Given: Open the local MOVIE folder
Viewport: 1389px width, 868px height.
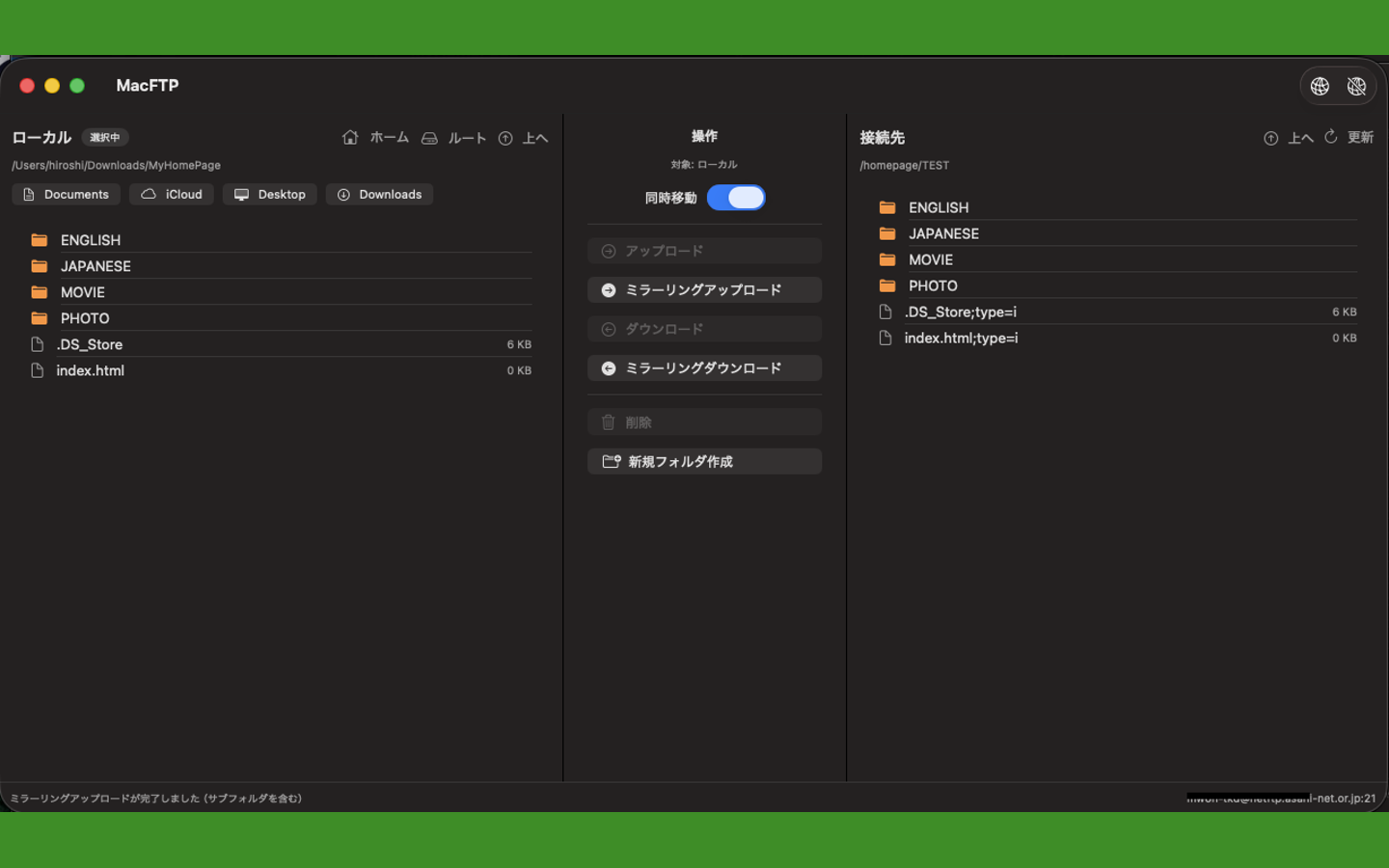Looking at the screenshot, I should tap(83, 291).
